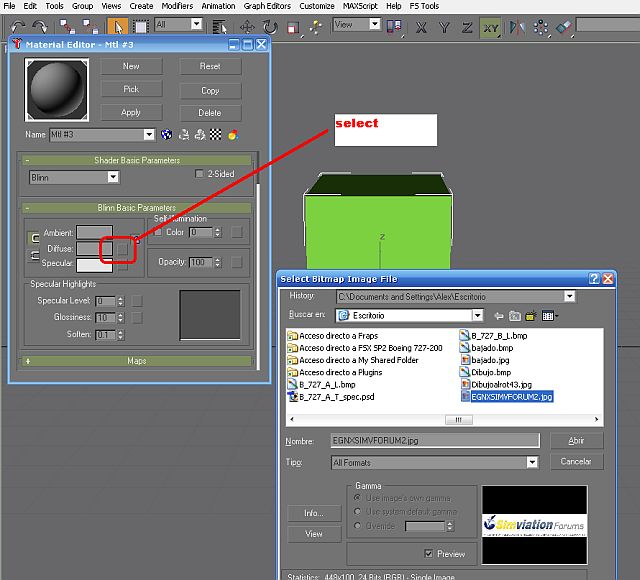Click Get Material globe icon
The width and height of the screenshot is (640, 580).
click(x=167, y=134)
